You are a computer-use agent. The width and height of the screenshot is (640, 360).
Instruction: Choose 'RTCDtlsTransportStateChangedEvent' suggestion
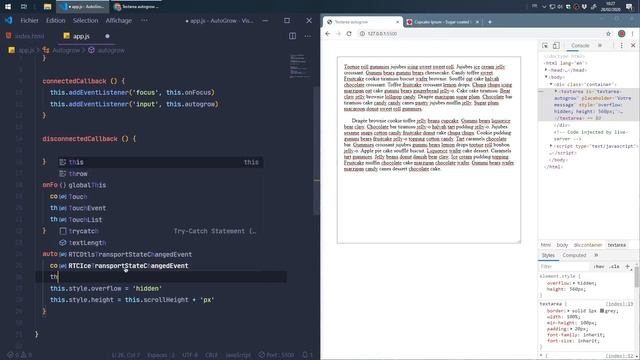160,254
